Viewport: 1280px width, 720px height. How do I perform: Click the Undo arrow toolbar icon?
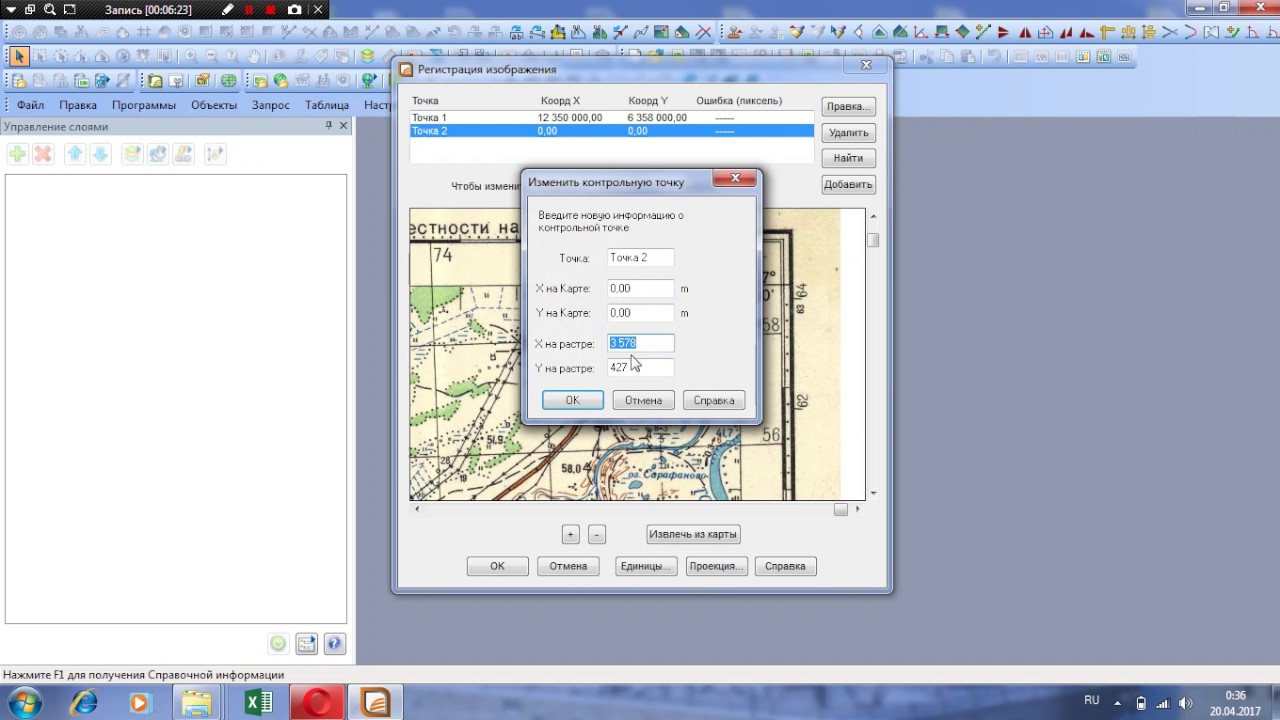click(x=994, y=57)
